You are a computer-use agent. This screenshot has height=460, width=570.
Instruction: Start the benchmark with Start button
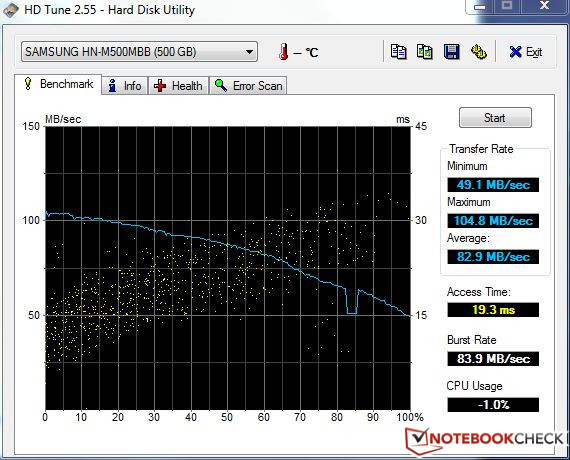(495, 117)
